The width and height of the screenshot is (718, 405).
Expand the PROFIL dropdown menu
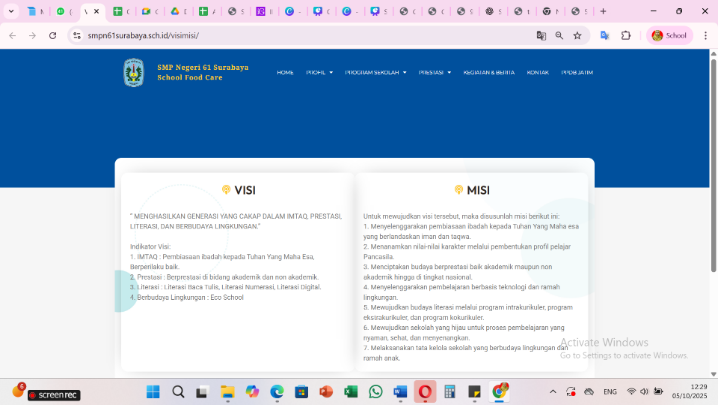(x=319, y=73)
